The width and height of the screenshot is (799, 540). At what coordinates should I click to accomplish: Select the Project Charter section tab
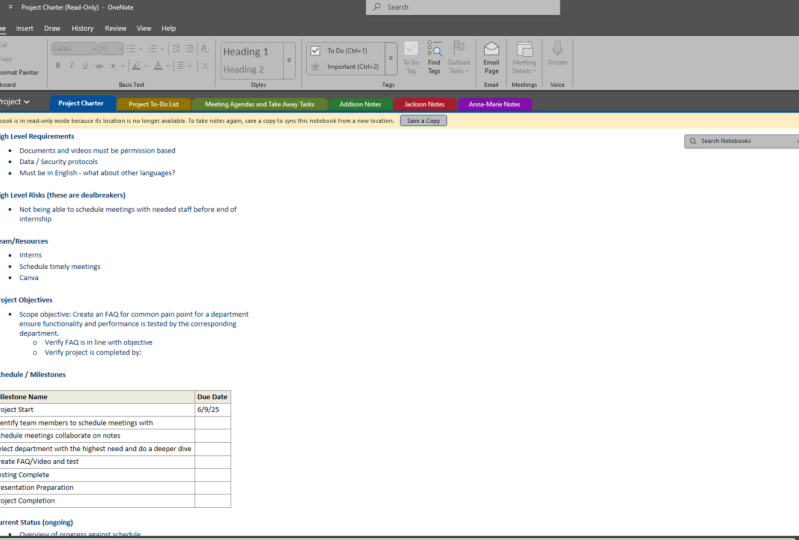81,103
